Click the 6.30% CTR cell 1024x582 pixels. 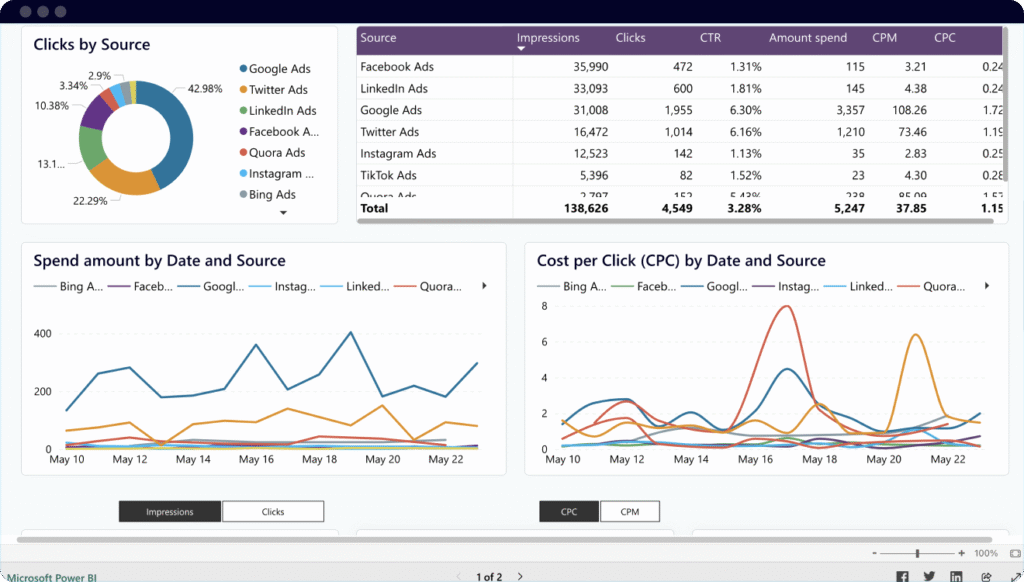[x=745, y=110]
